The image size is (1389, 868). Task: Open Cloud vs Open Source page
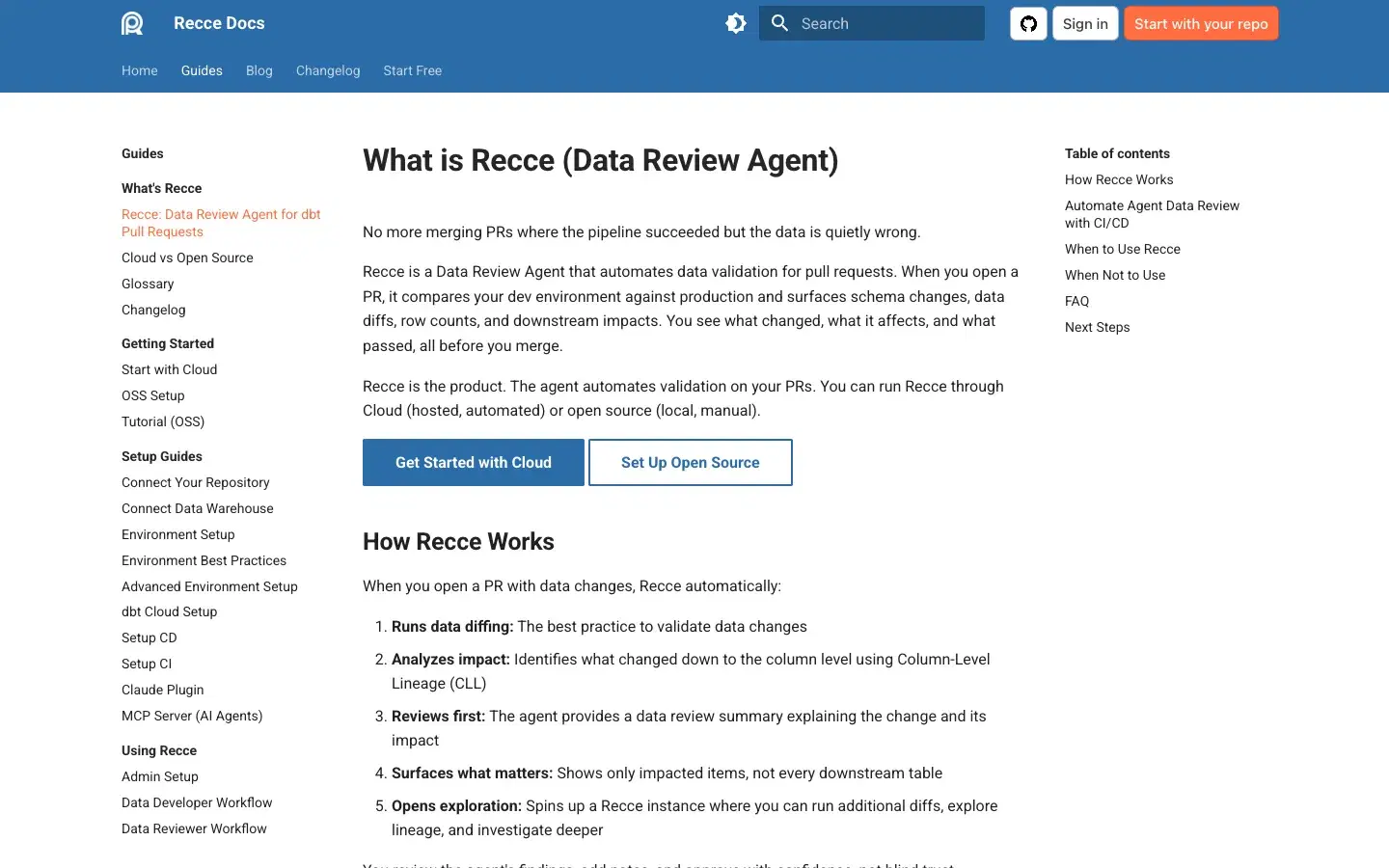point(187,258)
